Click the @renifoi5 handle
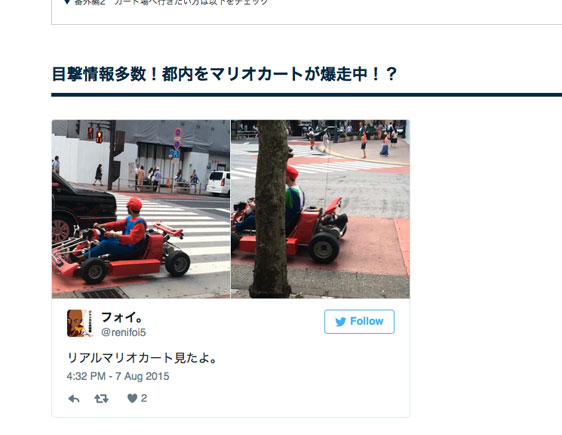 click(x=124, y=333)
